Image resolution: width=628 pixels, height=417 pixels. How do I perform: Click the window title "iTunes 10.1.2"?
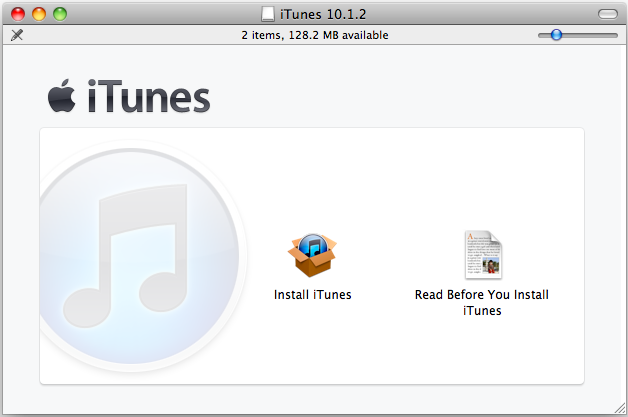[323, 14]
